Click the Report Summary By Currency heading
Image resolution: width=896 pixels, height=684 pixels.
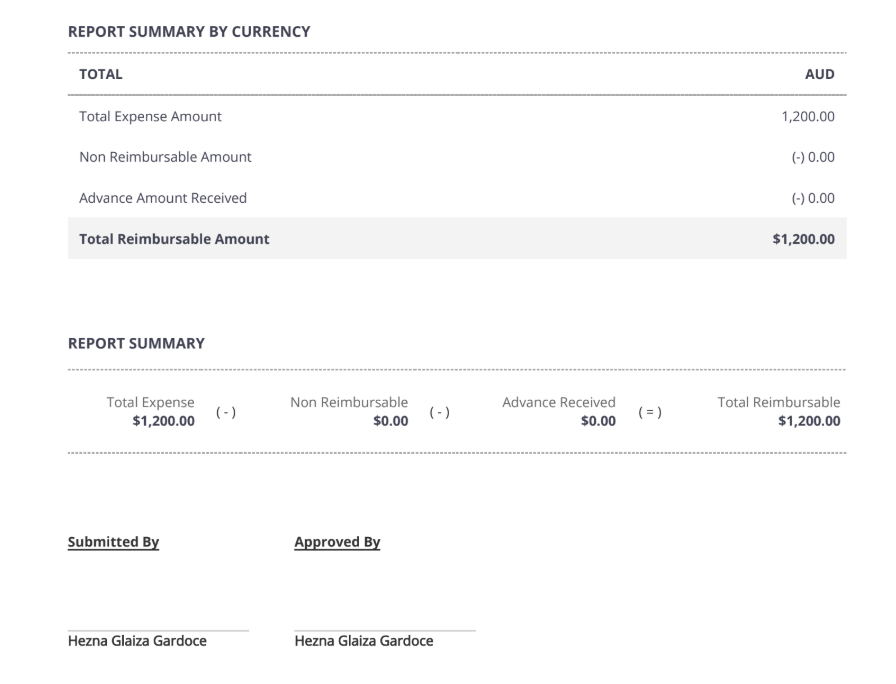point(188,32)
